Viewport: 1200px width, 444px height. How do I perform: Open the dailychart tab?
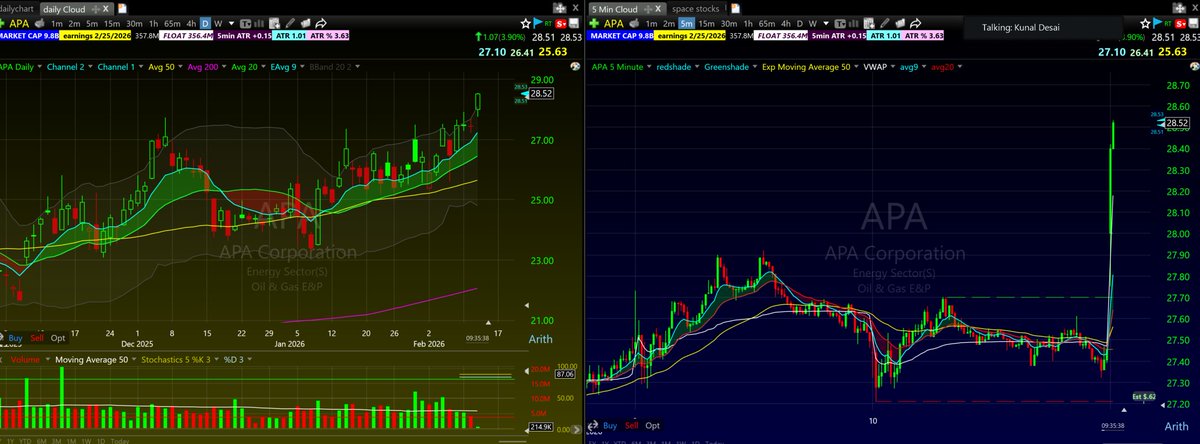(17, 9)
